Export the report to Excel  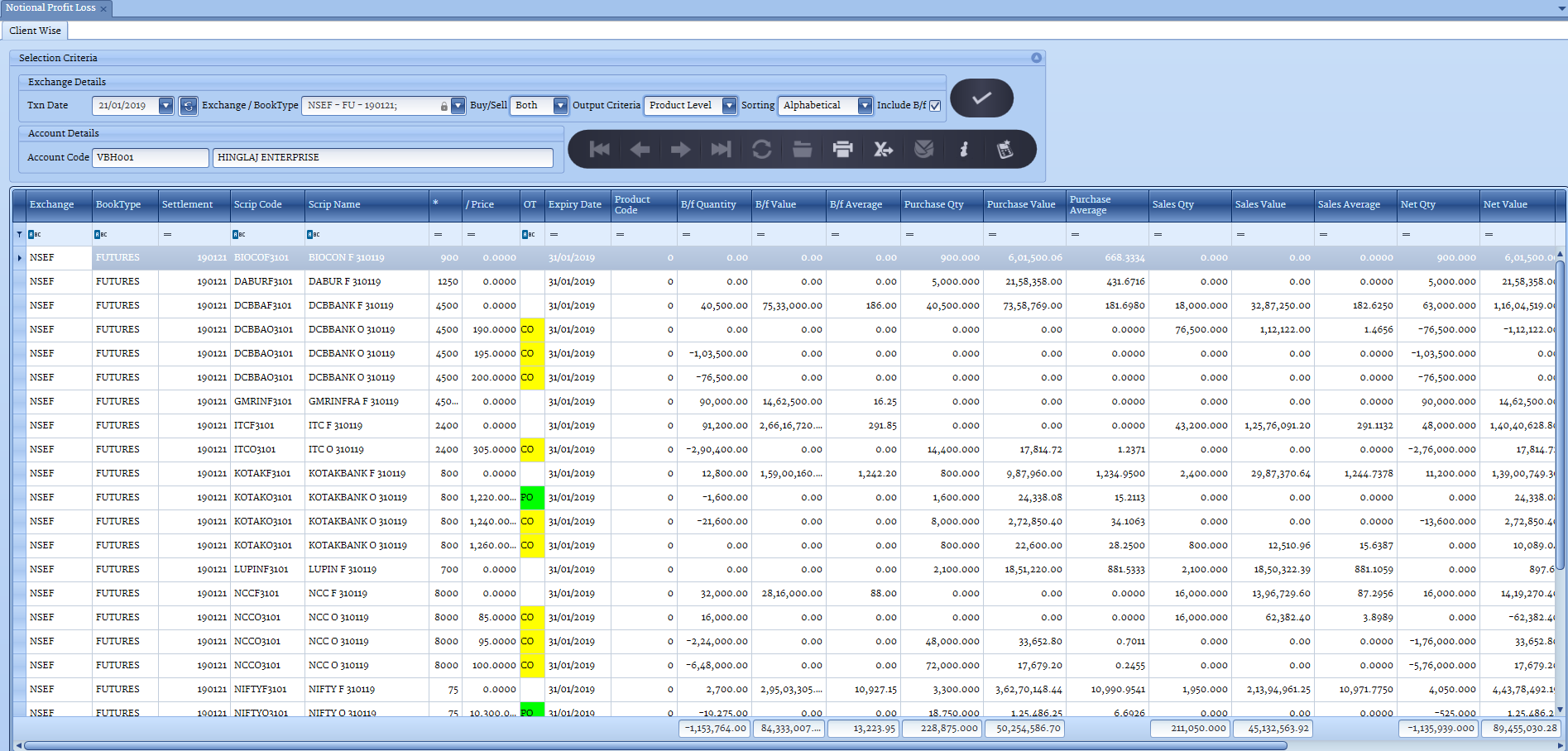click(883, 150)
